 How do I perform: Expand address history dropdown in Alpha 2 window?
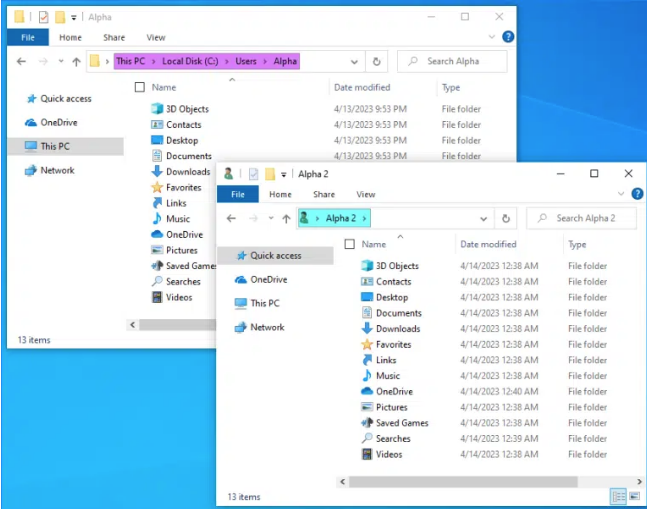pos(483,219)
